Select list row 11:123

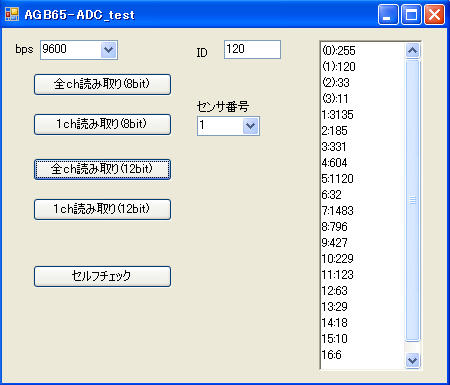point(363,275)
